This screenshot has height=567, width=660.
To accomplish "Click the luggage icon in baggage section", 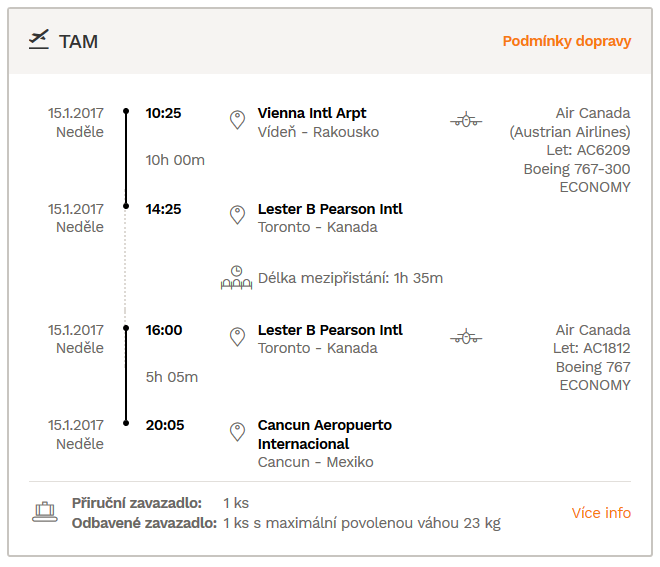I will [45, 512].
